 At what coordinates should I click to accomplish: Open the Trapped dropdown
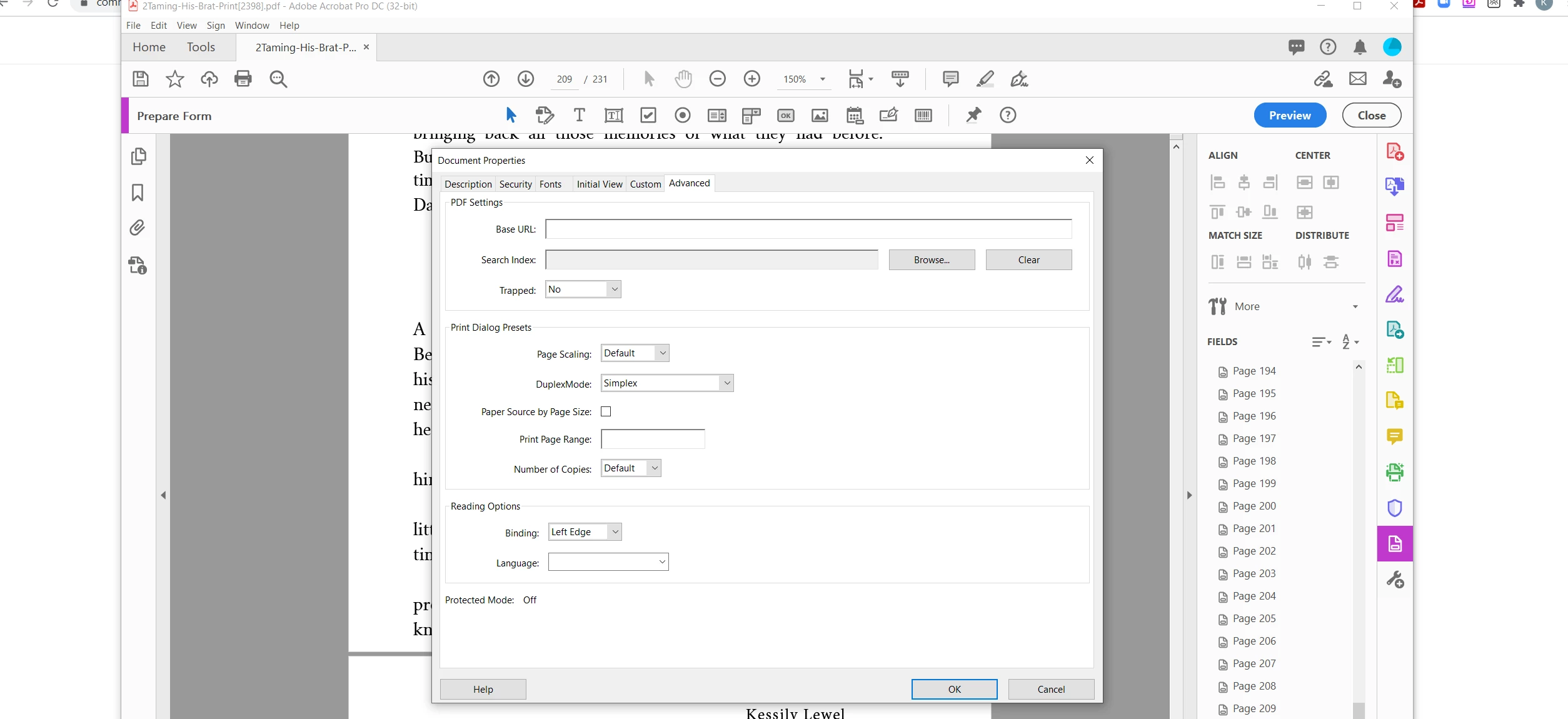point(583,289)
